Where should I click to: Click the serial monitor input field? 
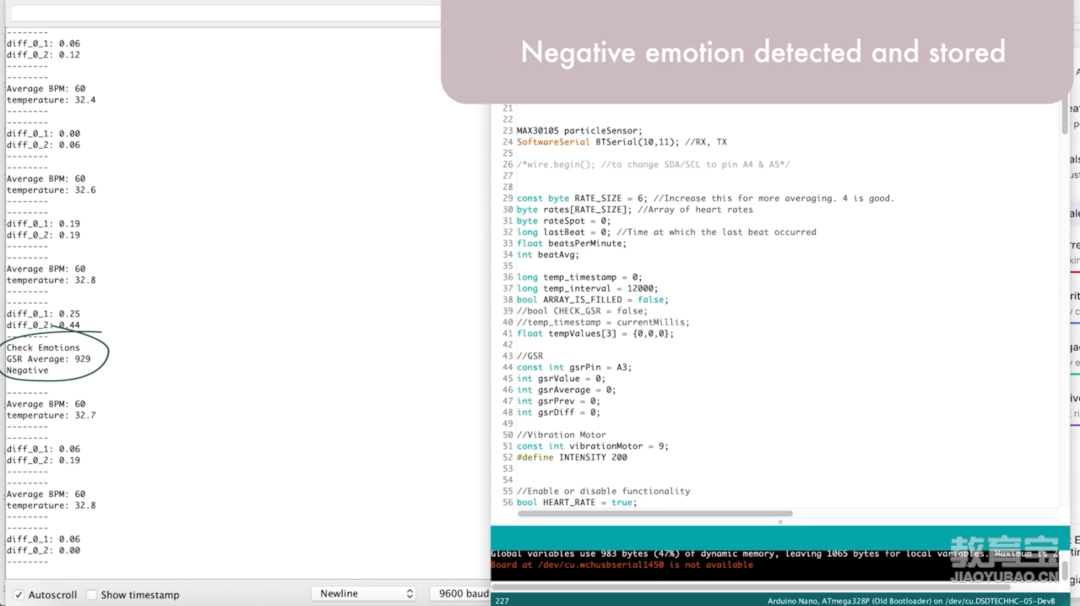[225, 12]
